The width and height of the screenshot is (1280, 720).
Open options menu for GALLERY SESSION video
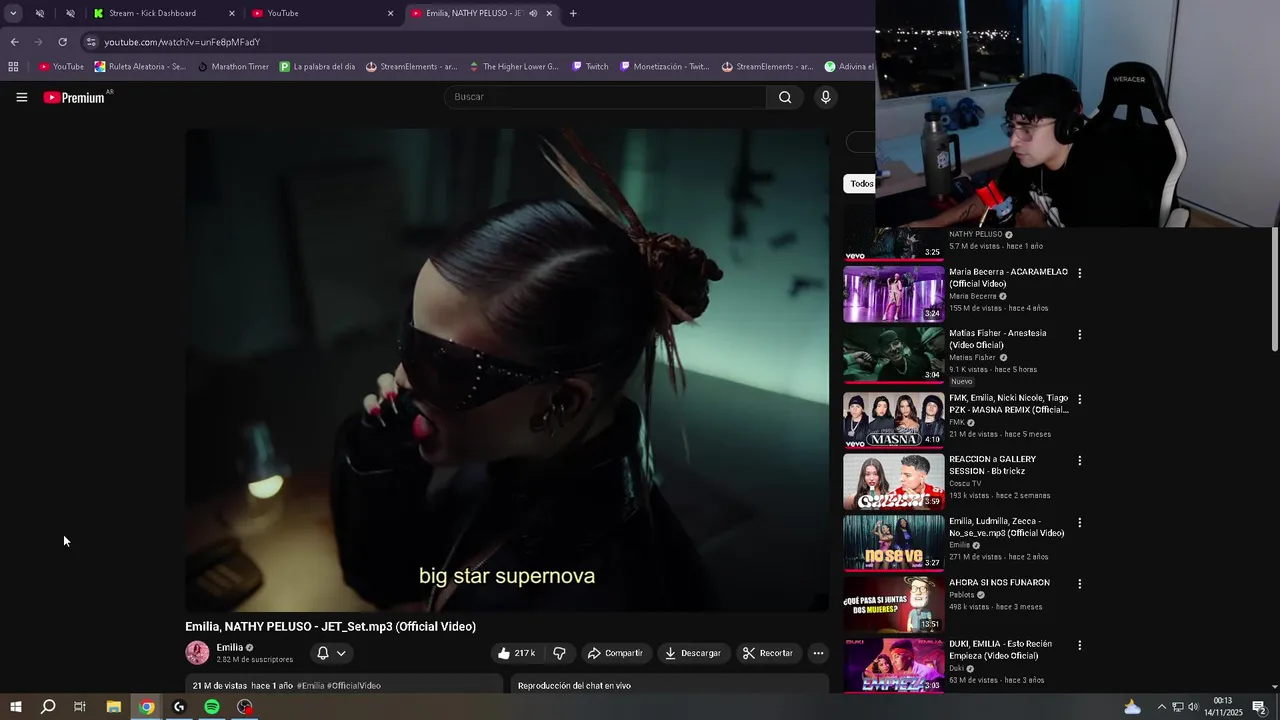tap(1079, 461)
